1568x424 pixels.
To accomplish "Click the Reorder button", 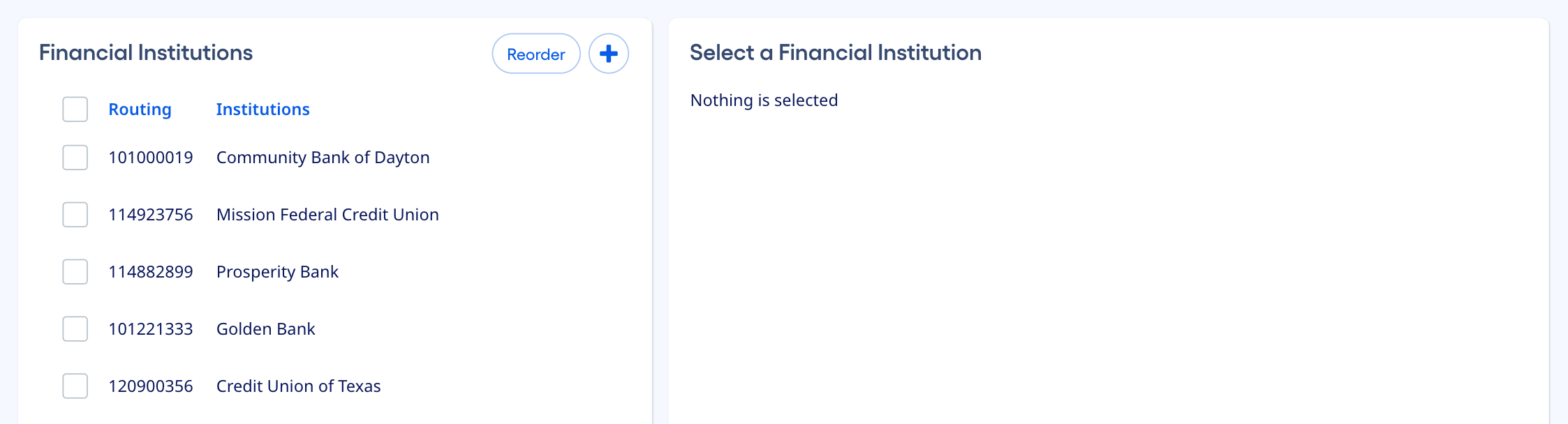I will (535, 54).
